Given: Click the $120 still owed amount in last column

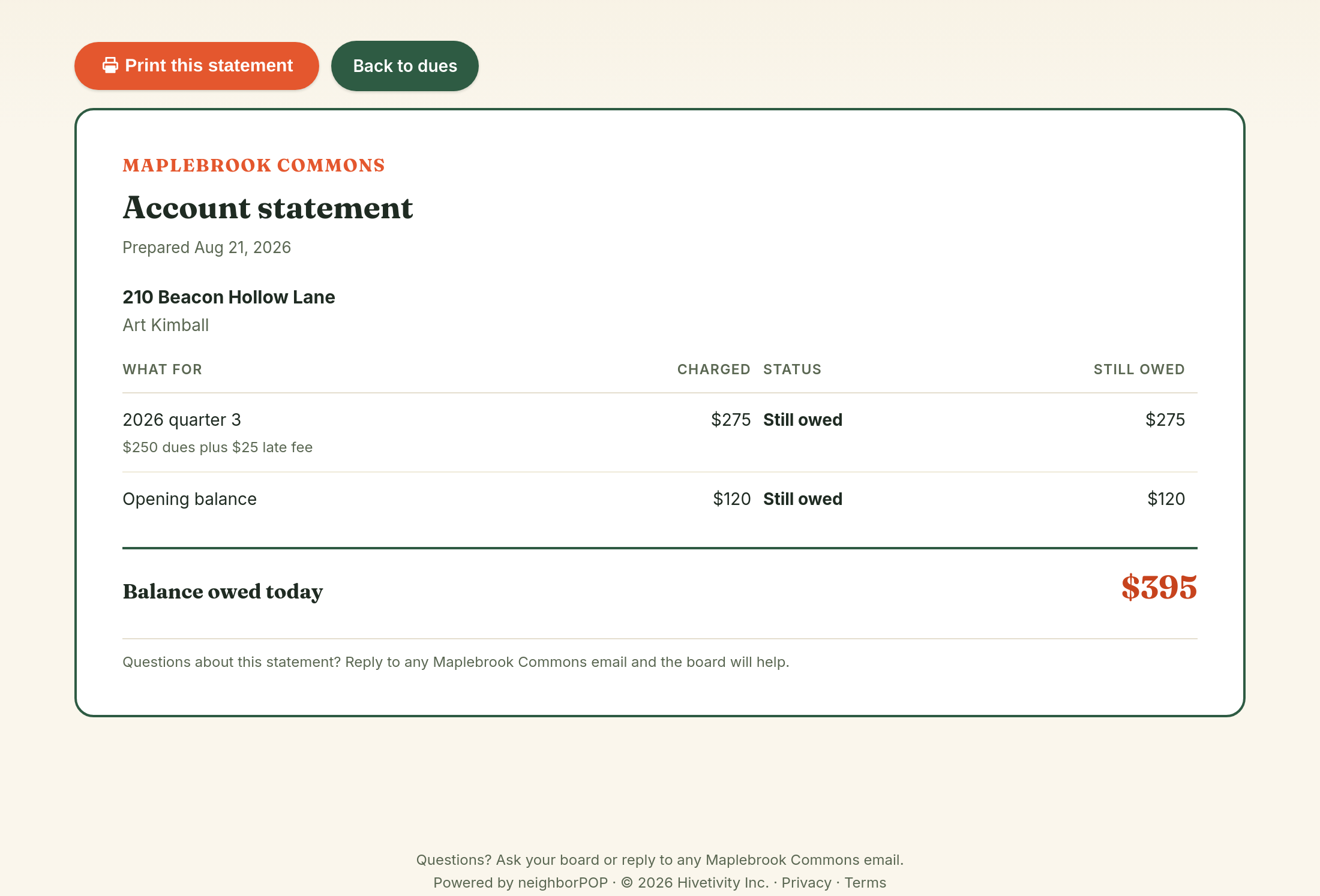Looking at the screenshot, I should tap(1166, 499).
